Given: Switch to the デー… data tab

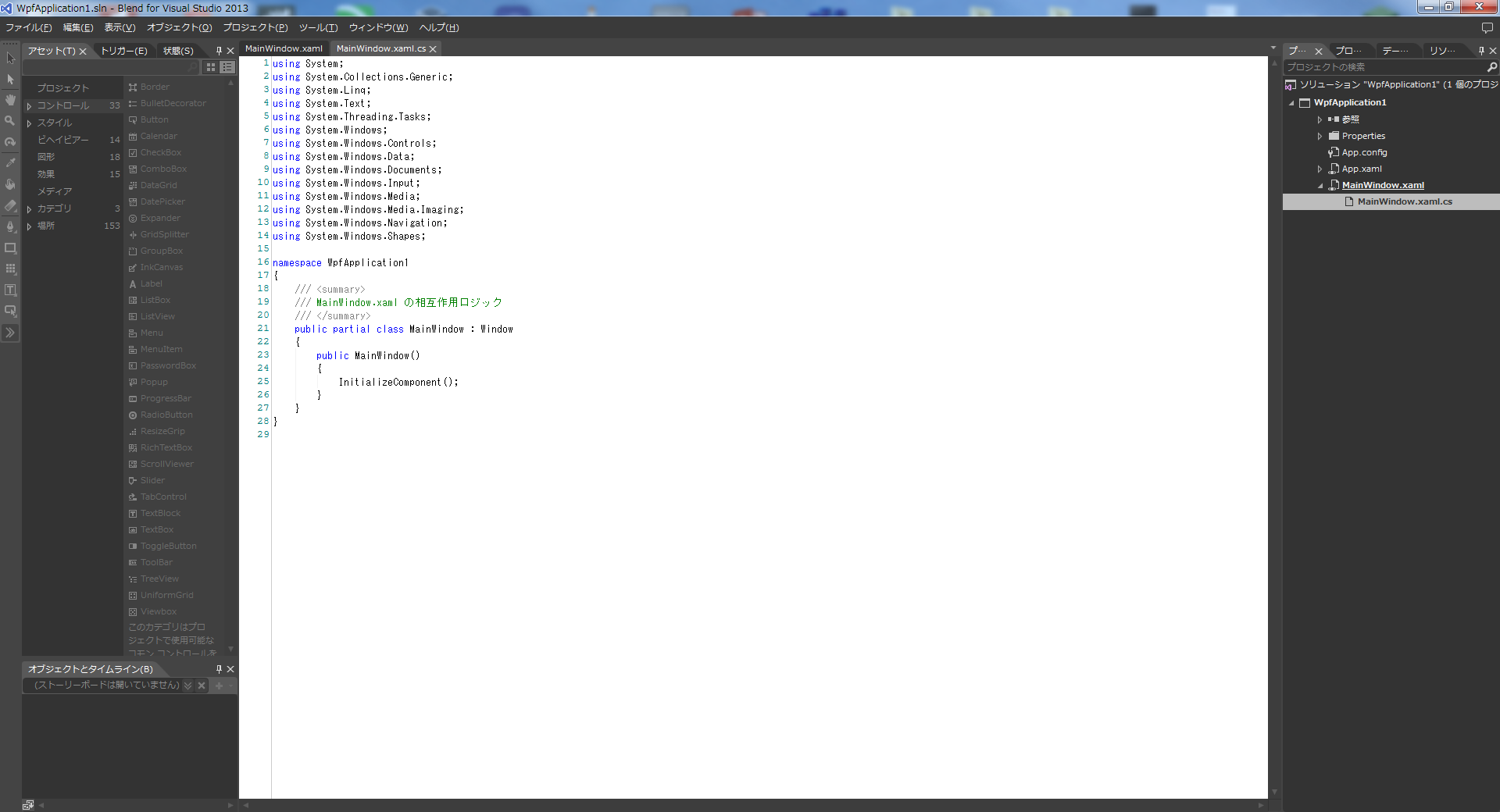Looking at the screenshot, I should [x=1395, y=51].
